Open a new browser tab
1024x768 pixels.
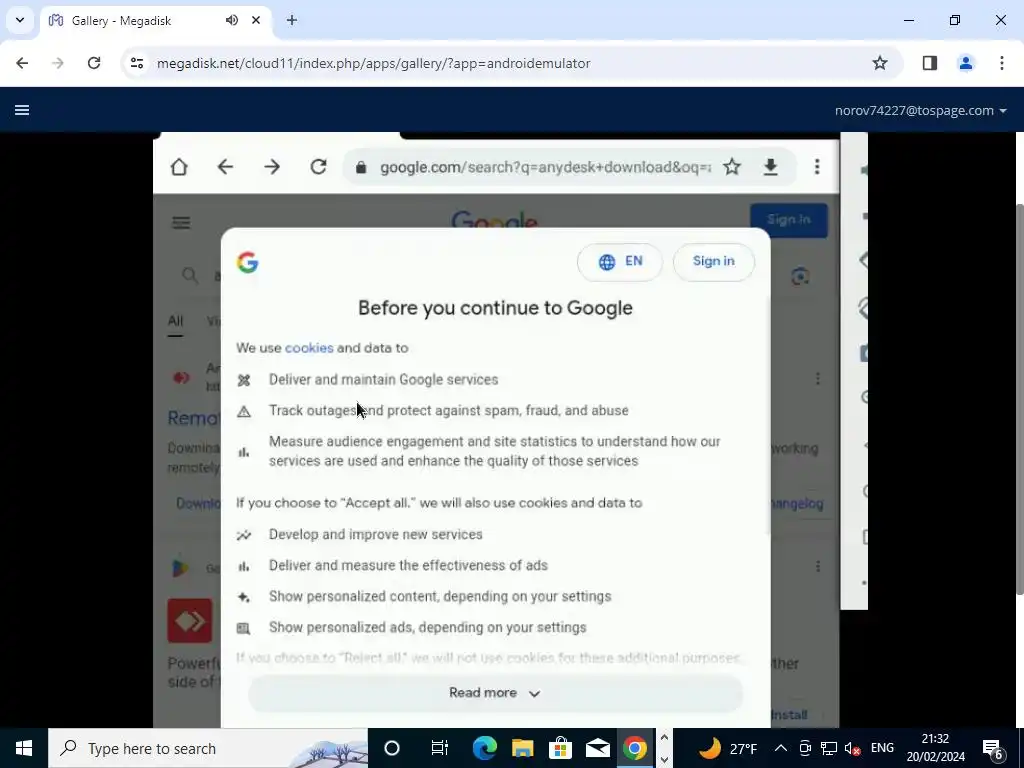[292, 20]
